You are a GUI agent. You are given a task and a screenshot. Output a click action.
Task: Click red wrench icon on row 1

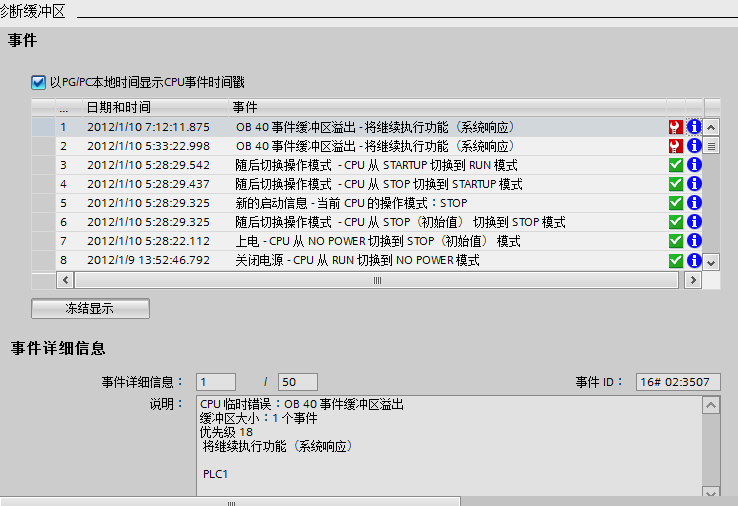(x=675, y=127)
